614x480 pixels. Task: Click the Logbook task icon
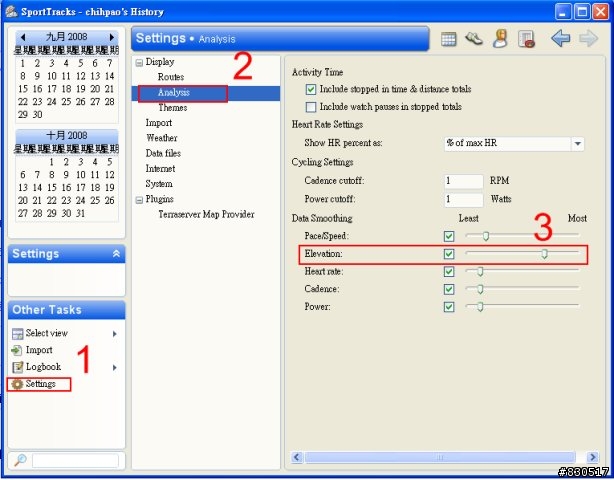coord(18,367)
